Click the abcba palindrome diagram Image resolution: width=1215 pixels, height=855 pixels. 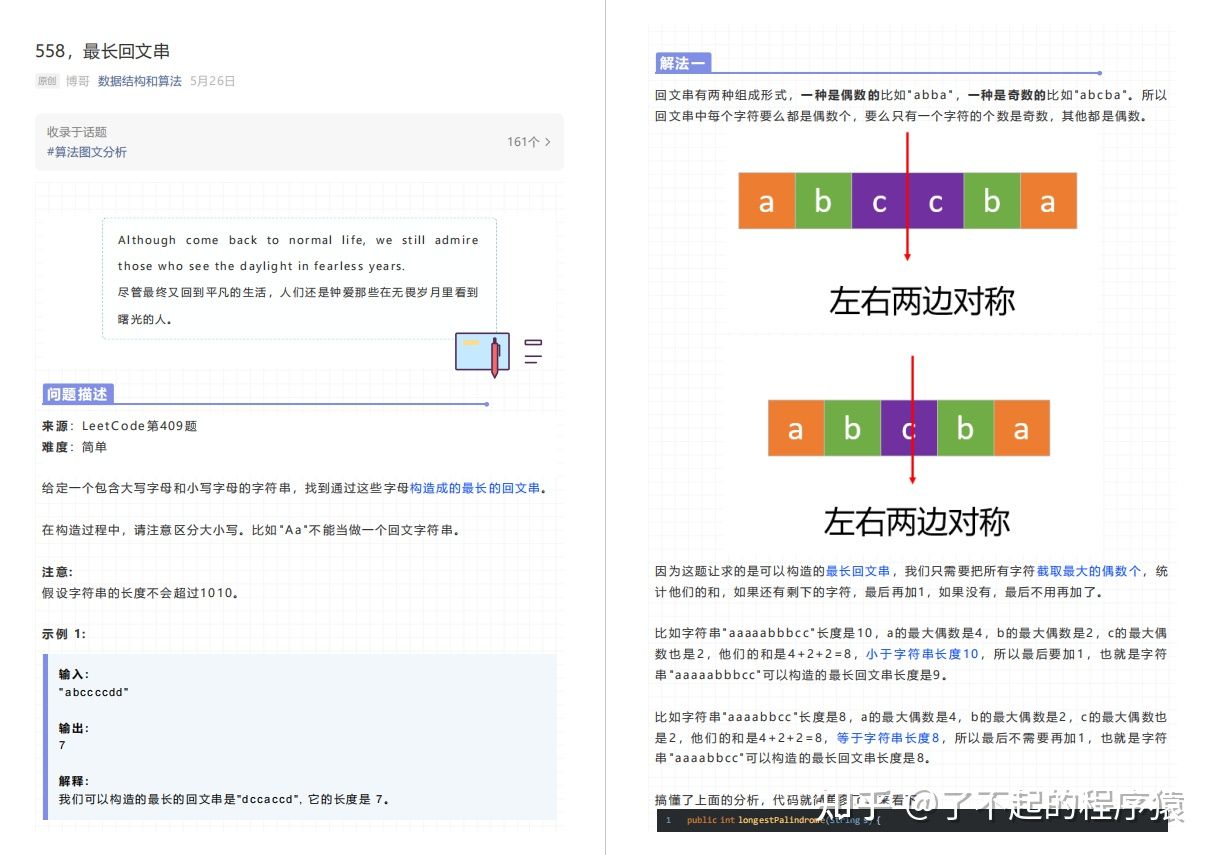click(x=909, y=428)
